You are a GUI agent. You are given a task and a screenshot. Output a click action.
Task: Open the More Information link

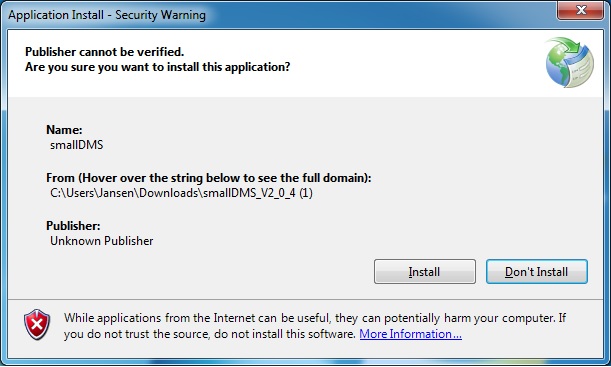click(410, 334)
